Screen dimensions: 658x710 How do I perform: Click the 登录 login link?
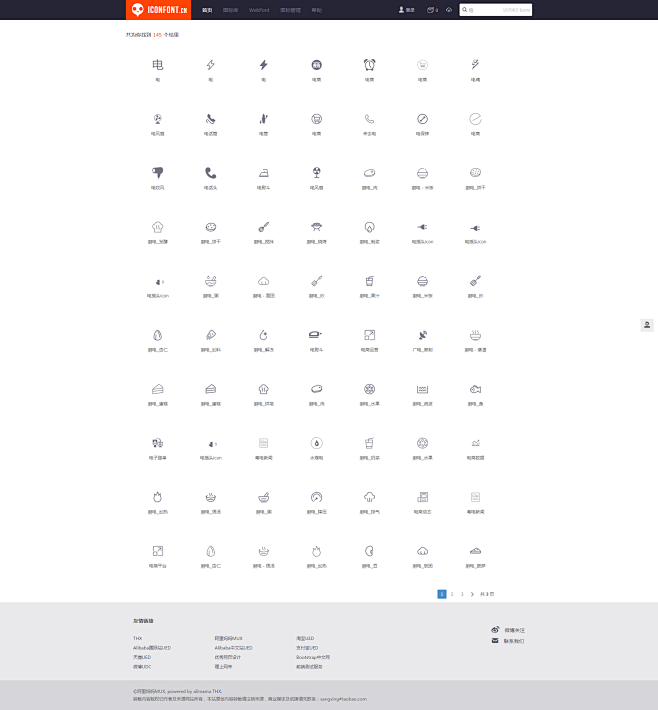(x=407, y=10)
